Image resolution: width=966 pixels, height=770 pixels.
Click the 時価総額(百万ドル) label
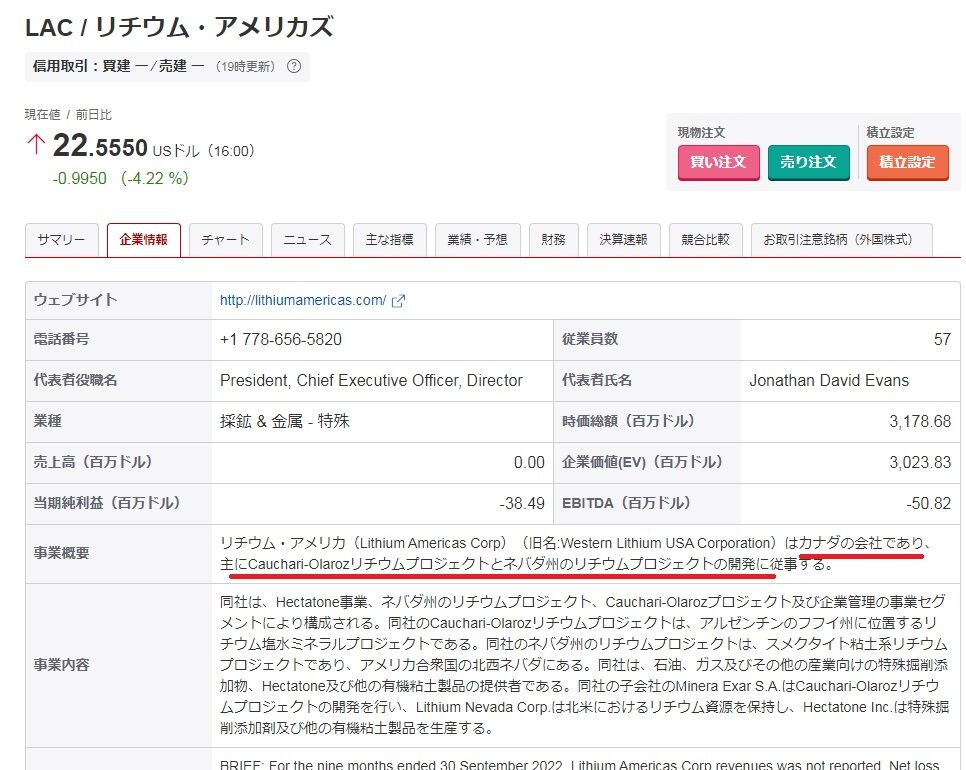(x=629, y=421)
